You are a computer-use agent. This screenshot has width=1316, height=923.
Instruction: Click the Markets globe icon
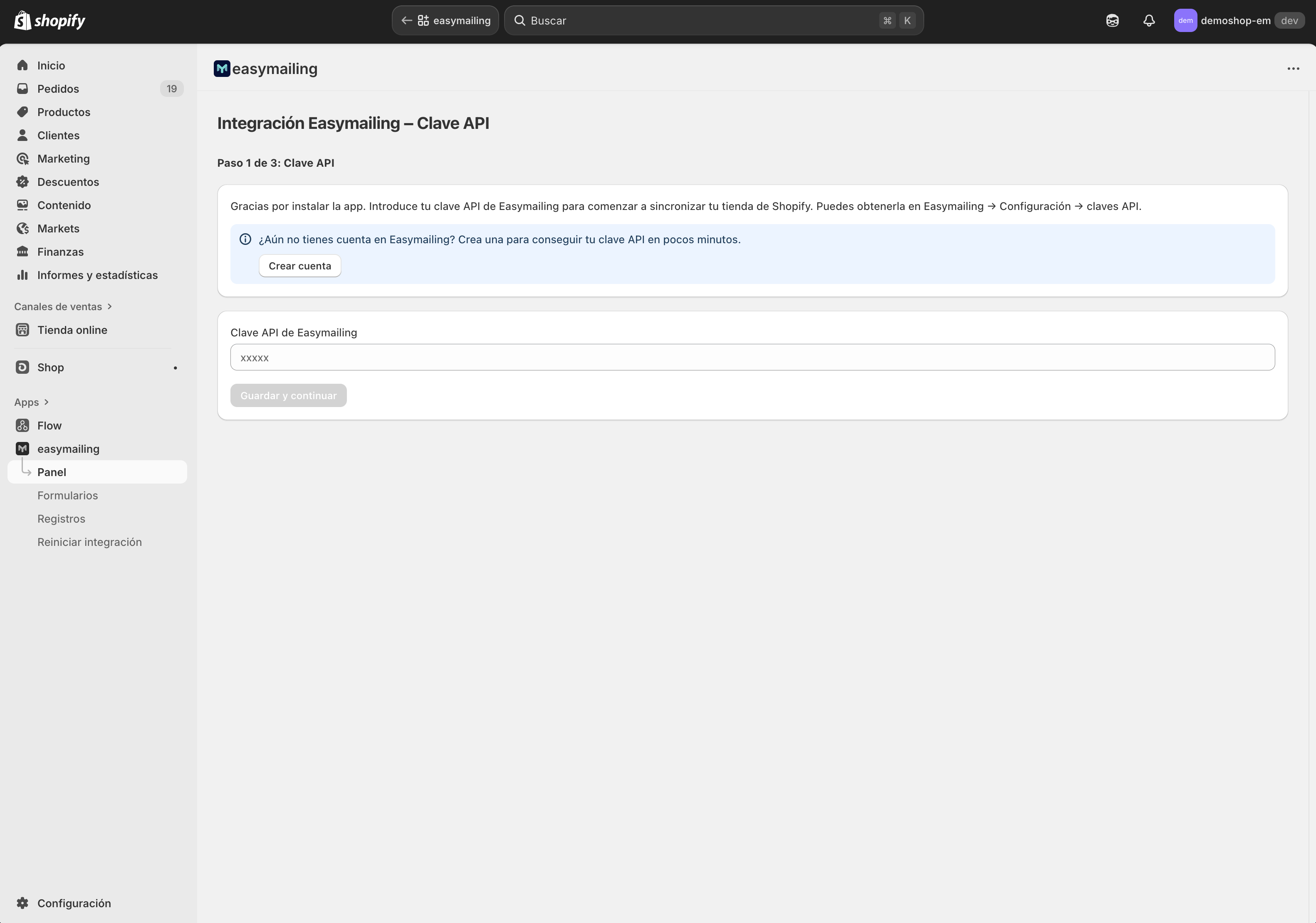pos(22,229)
